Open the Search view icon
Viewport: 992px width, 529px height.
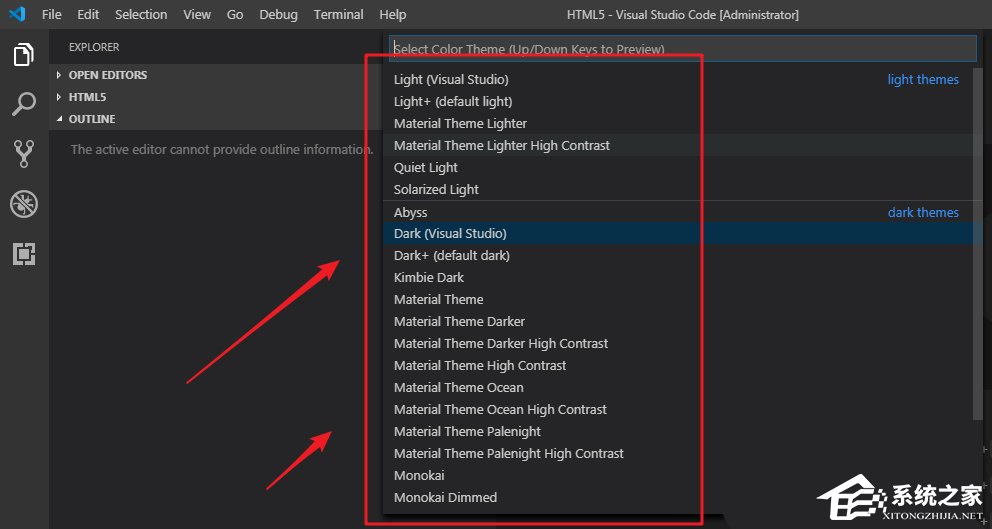24,104
